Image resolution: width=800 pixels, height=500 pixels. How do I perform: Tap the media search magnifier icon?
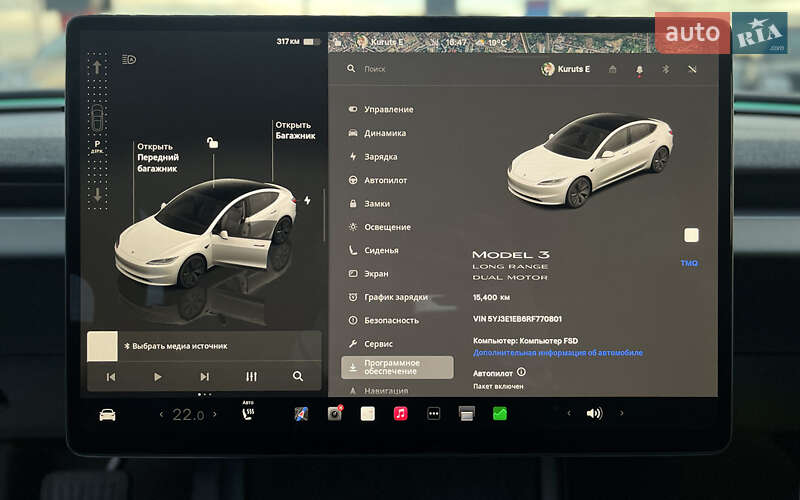coord(298,377)
